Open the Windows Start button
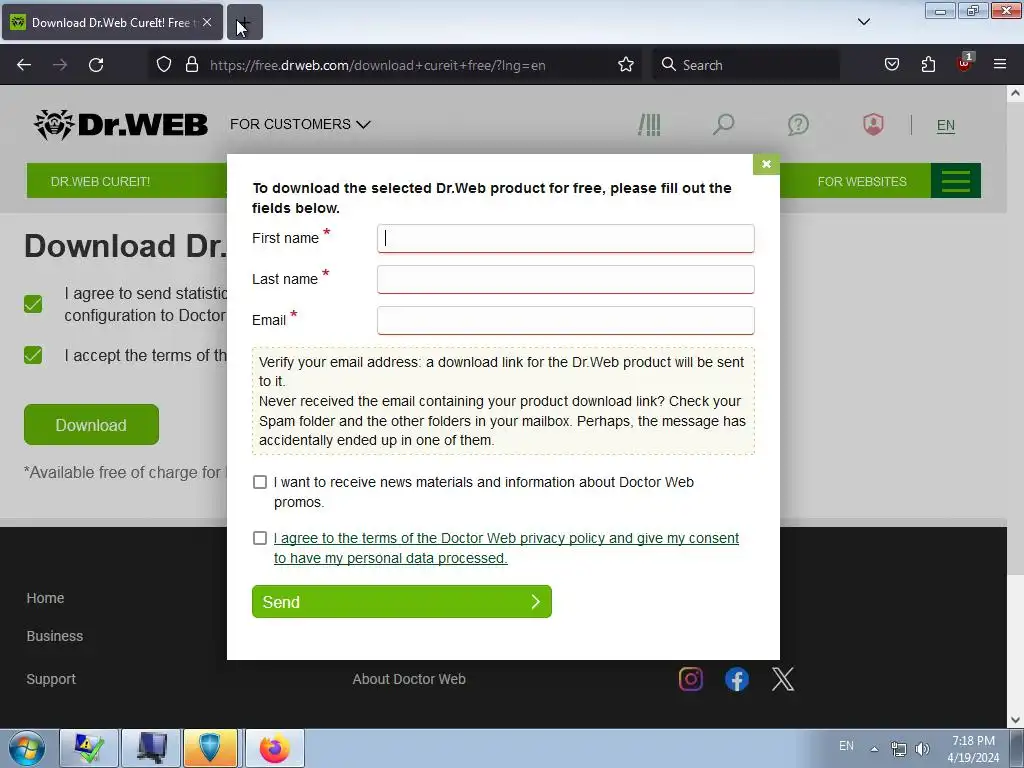This screenshot has width=1024, height=768. tap(27, 748)
